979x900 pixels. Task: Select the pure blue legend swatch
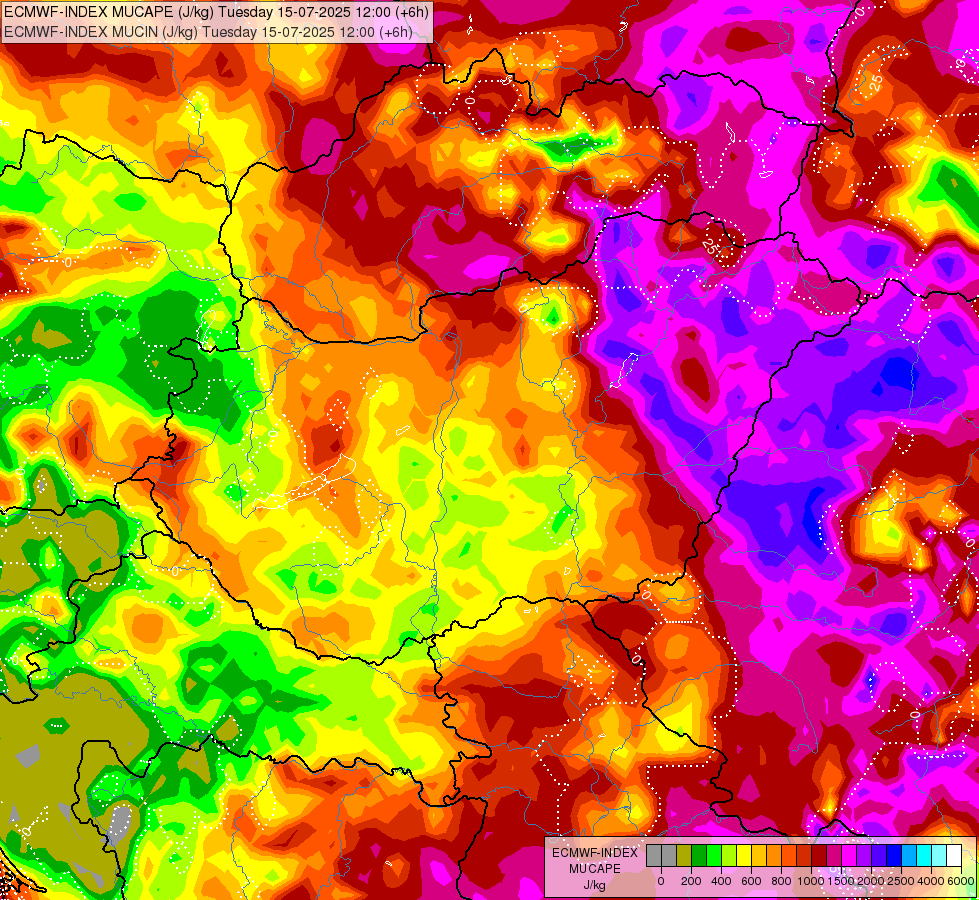point(895,856)
